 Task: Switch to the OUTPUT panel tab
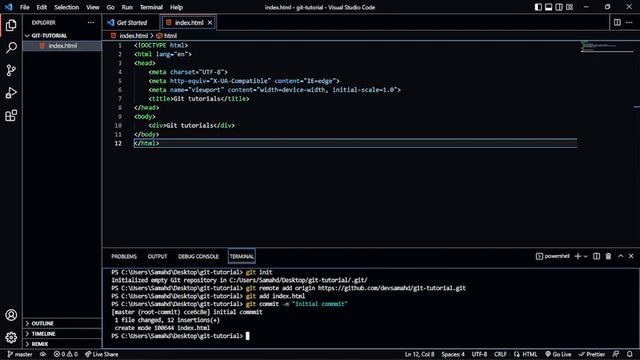click(x=158, y=256)
